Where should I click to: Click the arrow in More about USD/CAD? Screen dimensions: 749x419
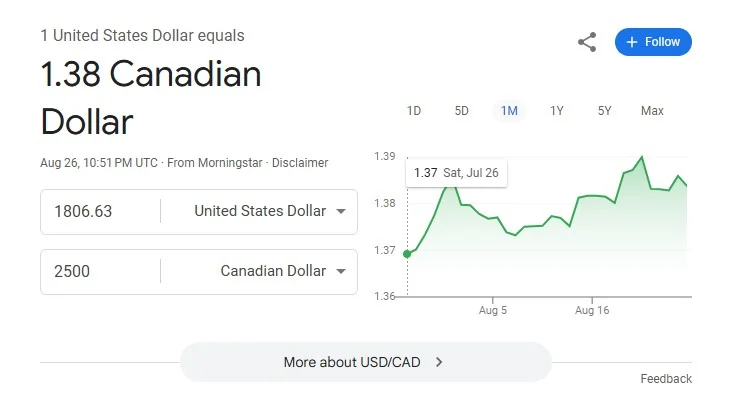439,362
